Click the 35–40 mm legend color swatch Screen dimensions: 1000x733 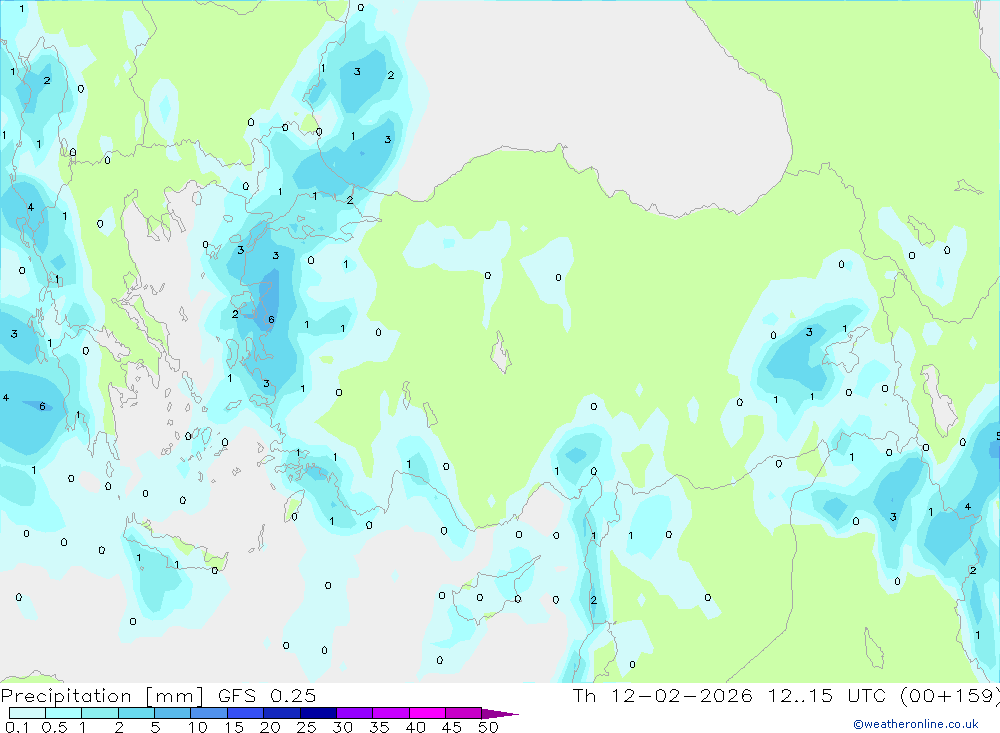pyautogui.click(x=391, y=713)
